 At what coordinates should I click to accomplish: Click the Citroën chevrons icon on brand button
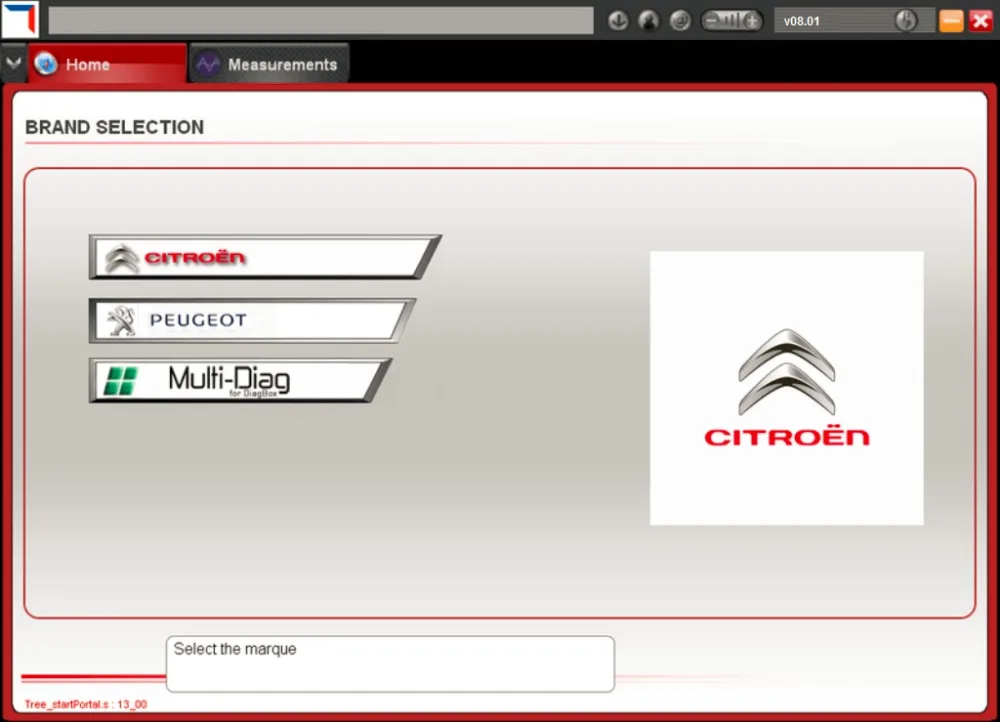121,258
